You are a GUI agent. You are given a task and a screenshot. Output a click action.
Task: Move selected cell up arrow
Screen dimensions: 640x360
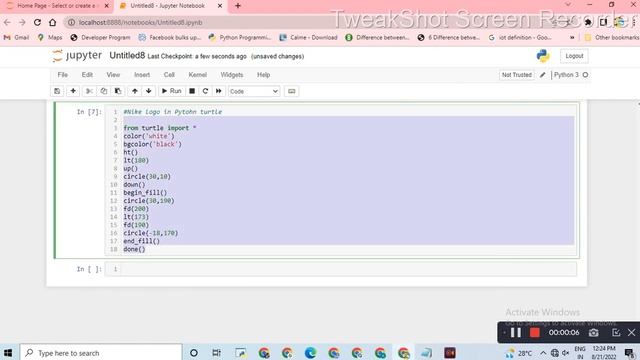coord(135,91)
